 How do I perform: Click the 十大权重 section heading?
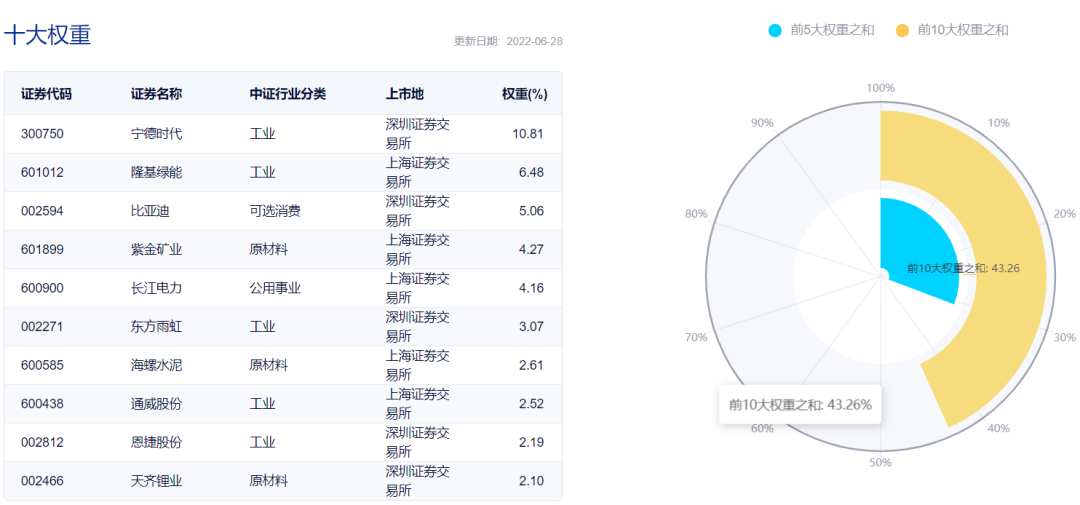(x=47, y=35)
